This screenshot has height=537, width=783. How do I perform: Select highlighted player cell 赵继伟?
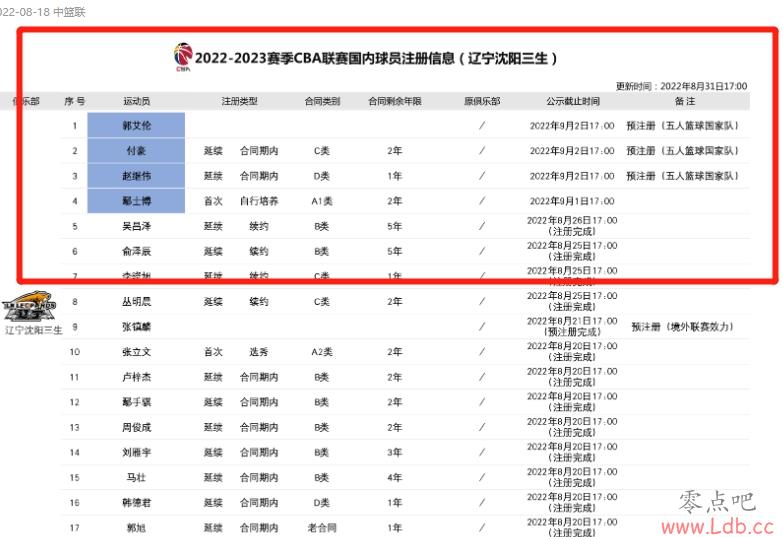[x=136, y=176]
